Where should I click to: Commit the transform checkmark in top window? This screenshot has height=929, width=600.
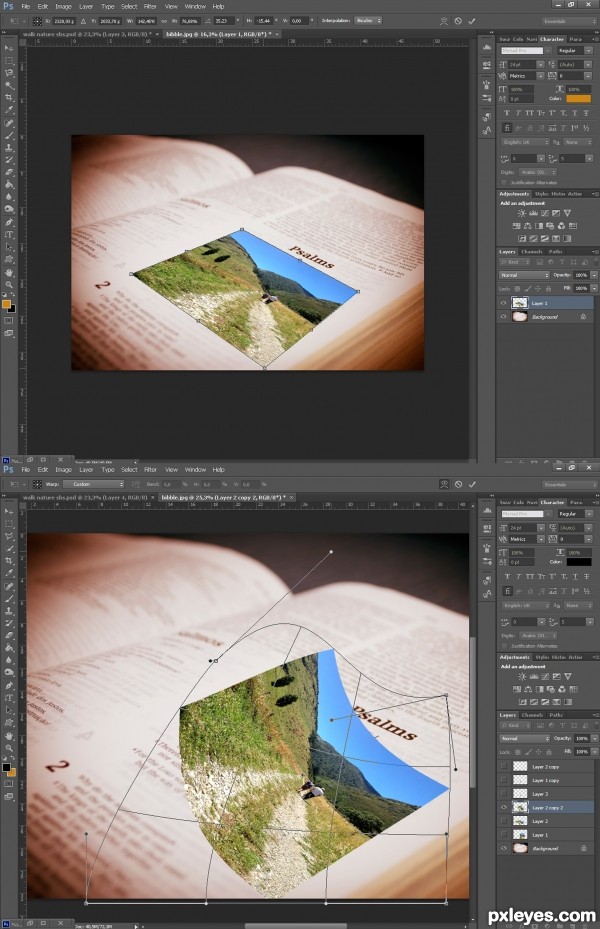(x=472, y=21)
